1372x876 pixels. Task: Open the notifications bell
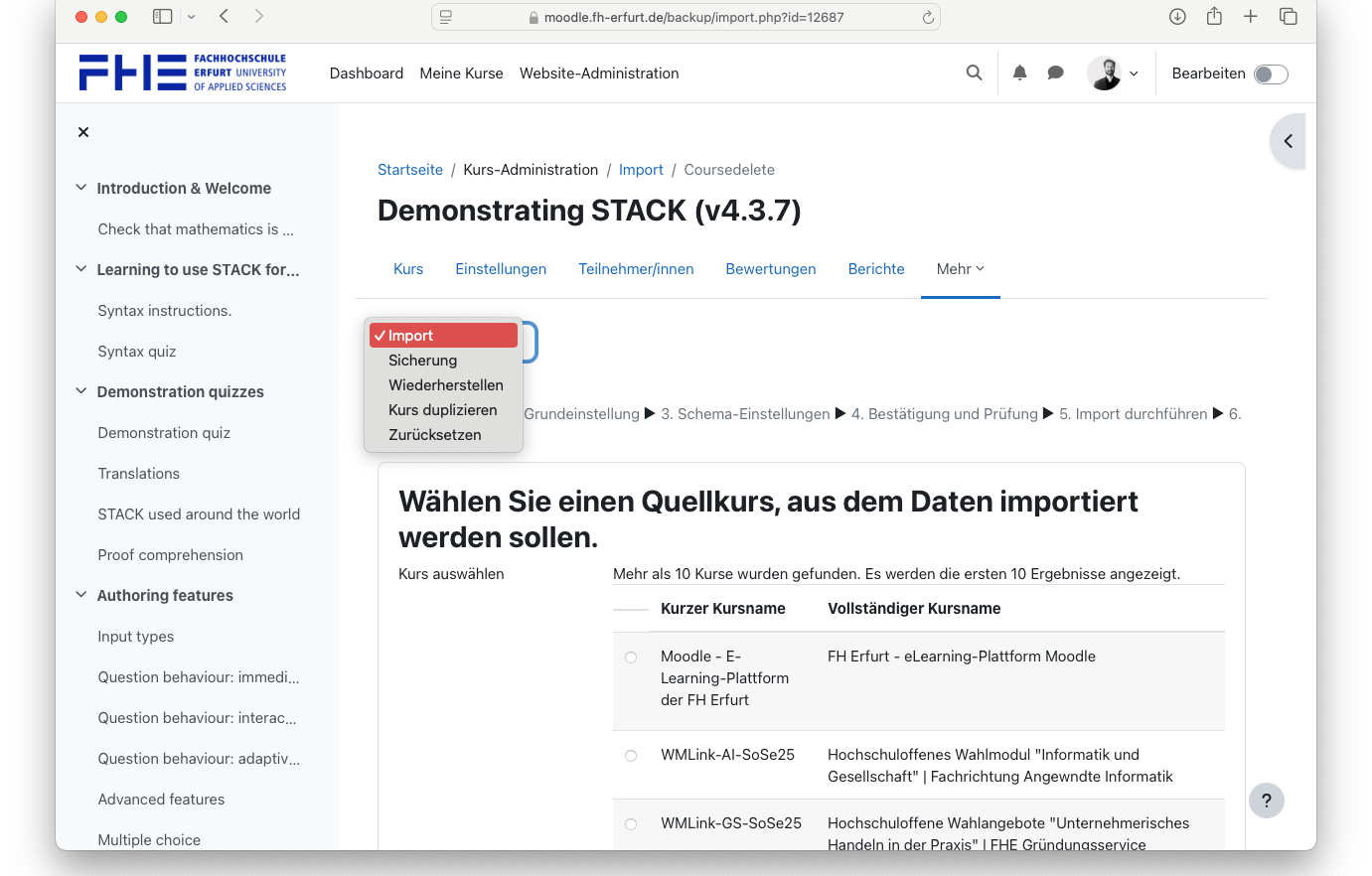pos(1019,73)
